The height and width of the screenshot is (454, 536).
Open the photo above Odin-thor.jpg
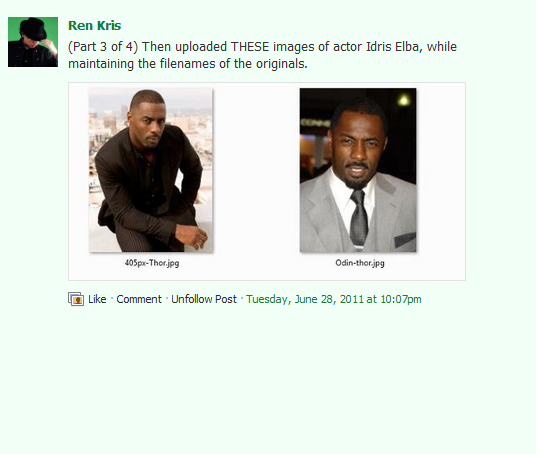pos(358,170)
